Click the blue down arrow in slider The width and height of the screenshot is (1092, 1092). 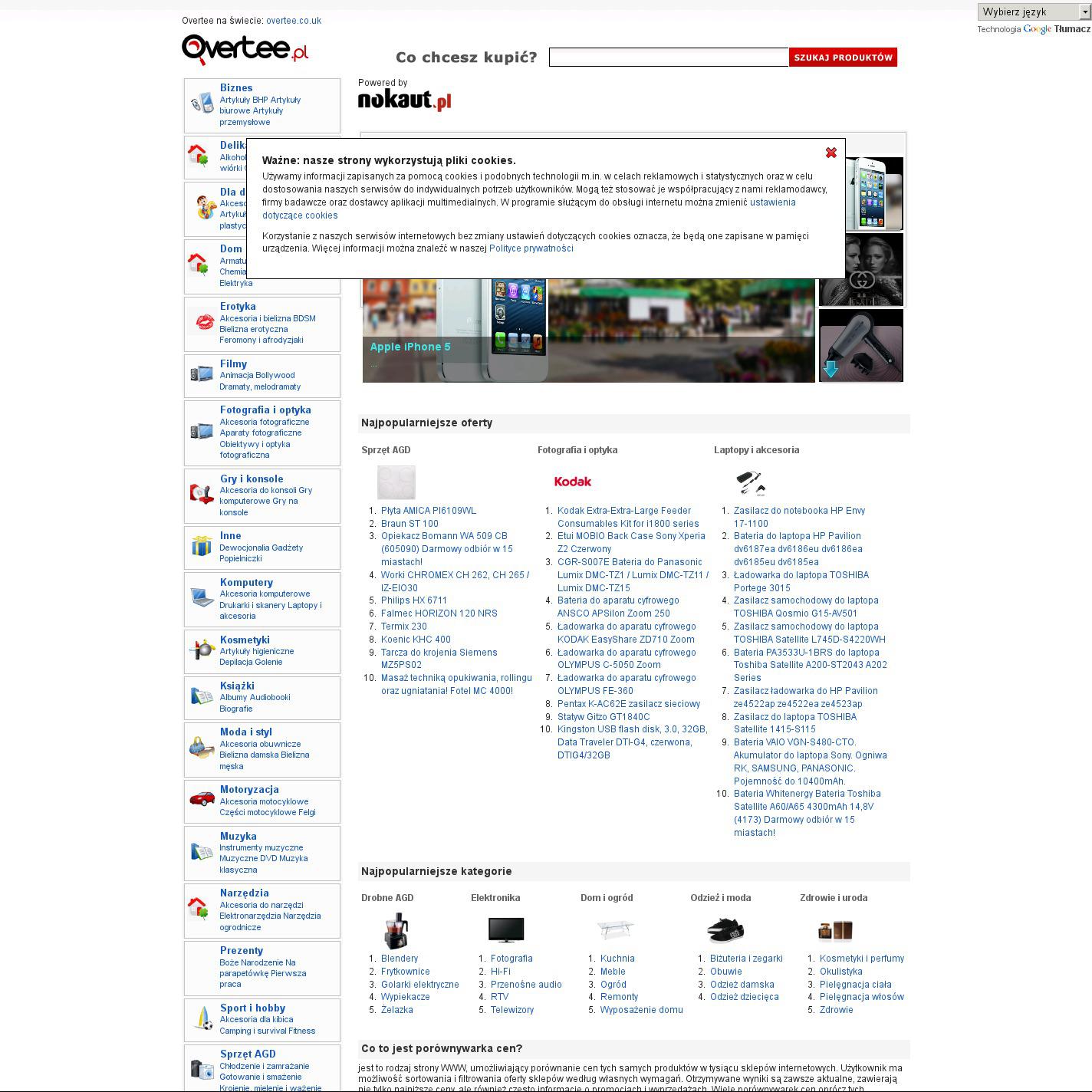pos(830,370)
